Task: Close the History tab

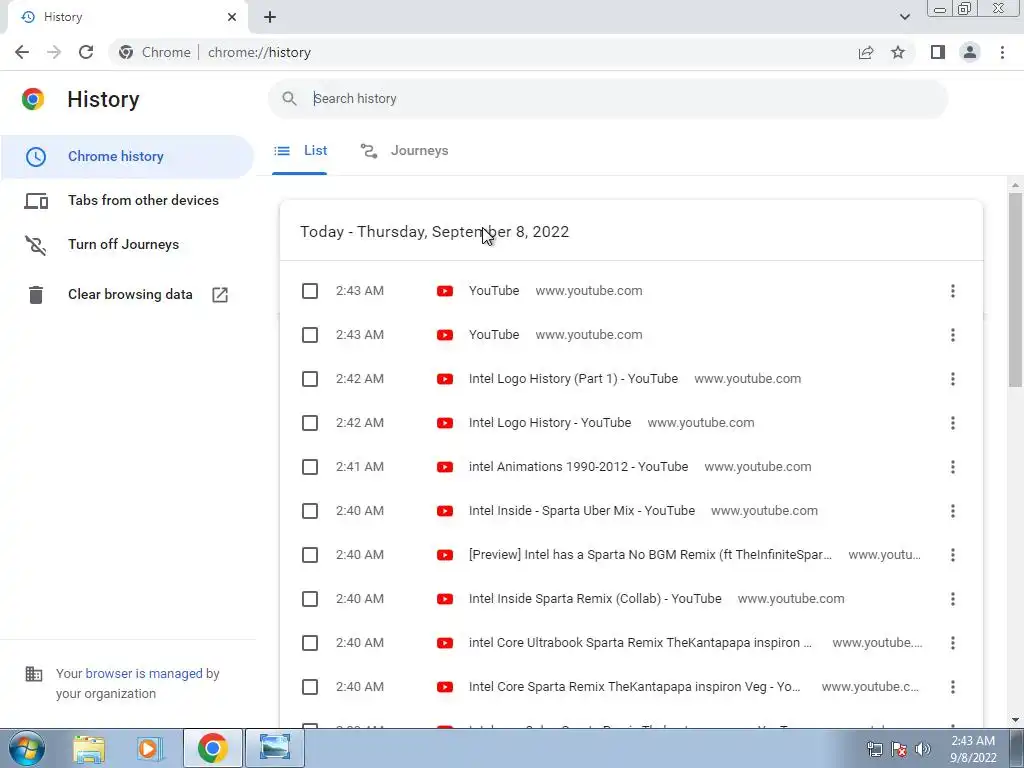Action: click(x=232, y=17)
